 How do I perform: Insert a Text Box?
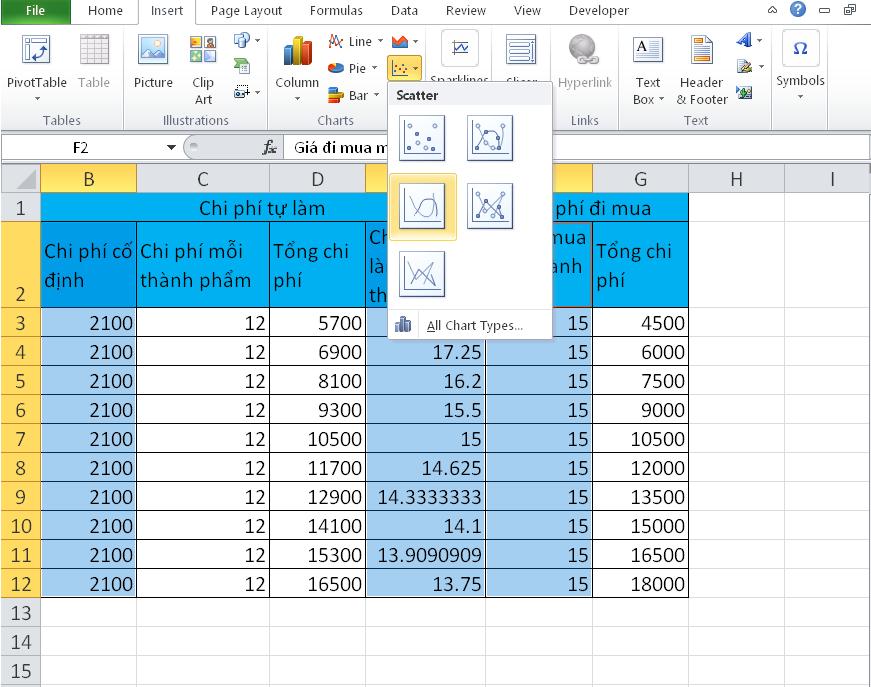[x=648, y=69]
